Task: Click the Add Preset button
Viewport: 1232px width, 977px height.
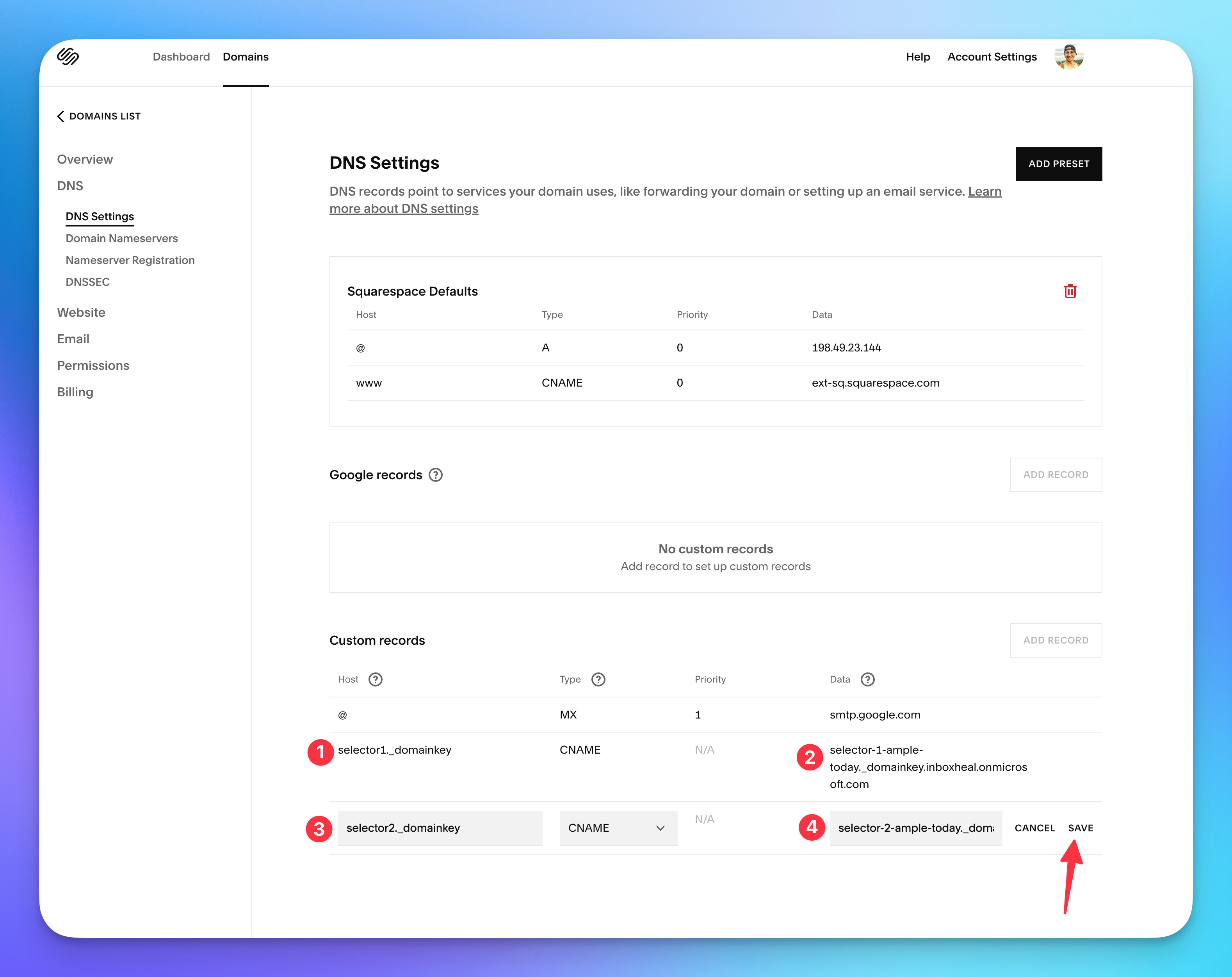Action: [x=1058, y=164]
